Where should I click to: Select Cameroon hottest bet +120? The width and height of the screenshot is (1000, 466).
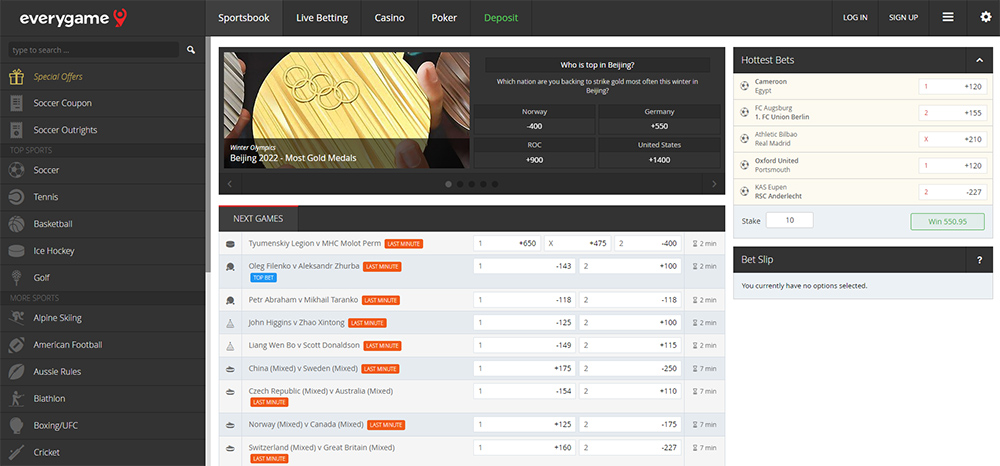953,86
